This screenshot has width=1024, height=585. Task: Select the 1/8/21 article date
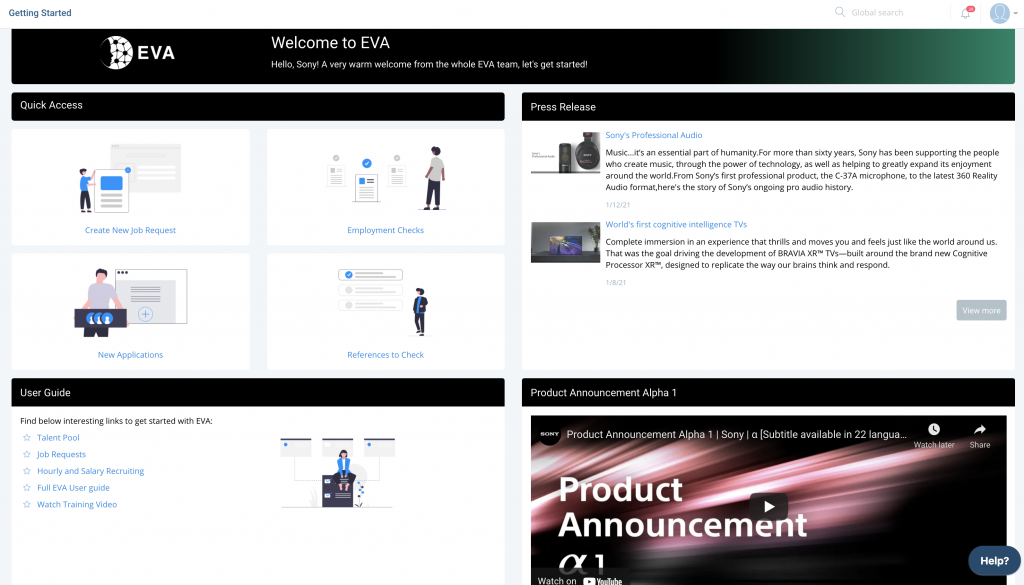pos(615,283)
